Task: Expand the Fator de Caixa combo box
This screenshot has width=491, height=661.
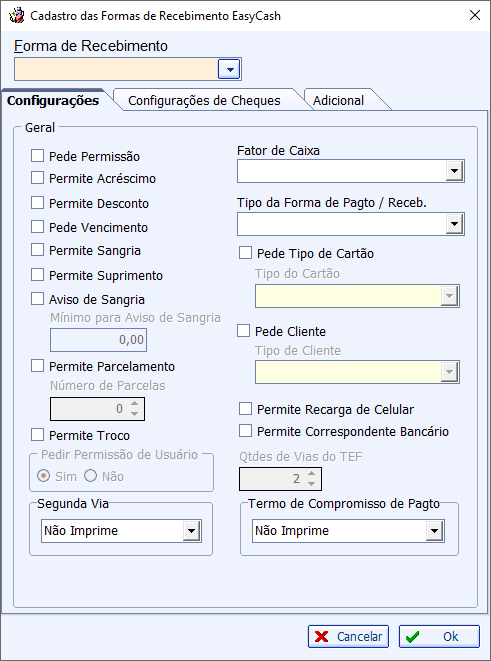Action: pyautogui.click(x=454, y=171)
